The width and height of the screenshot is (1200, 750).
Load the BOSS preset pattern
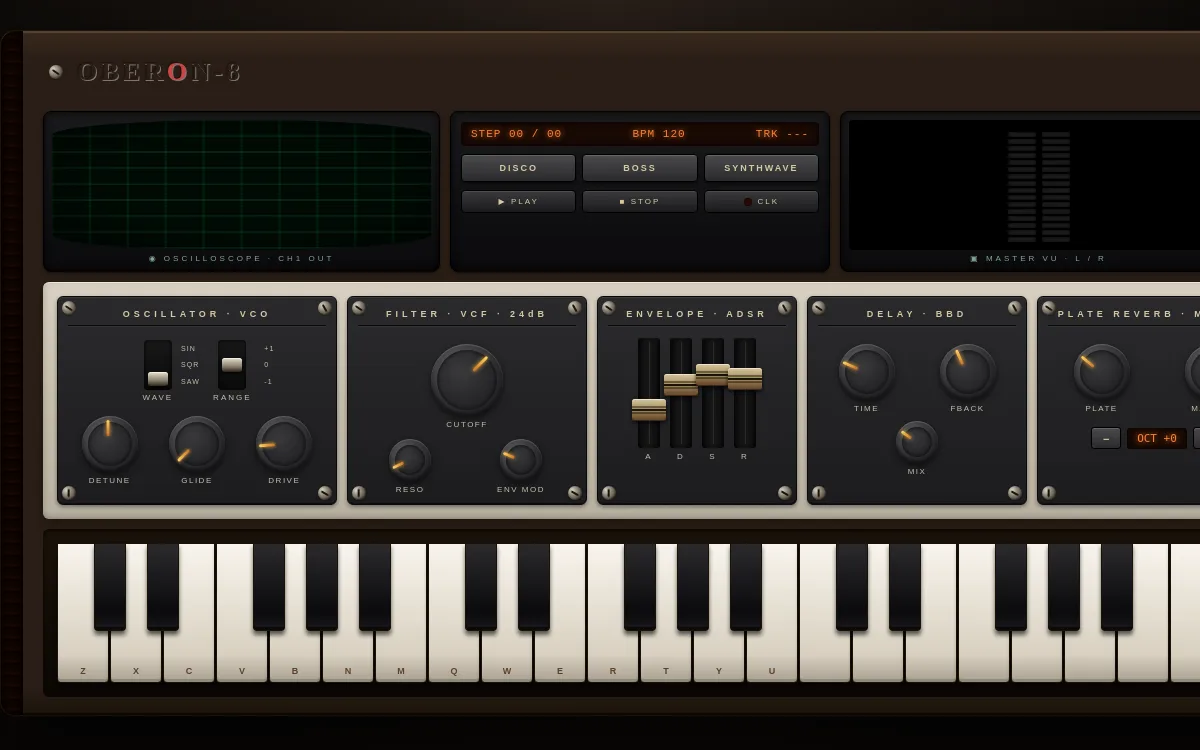click(640, 168)
